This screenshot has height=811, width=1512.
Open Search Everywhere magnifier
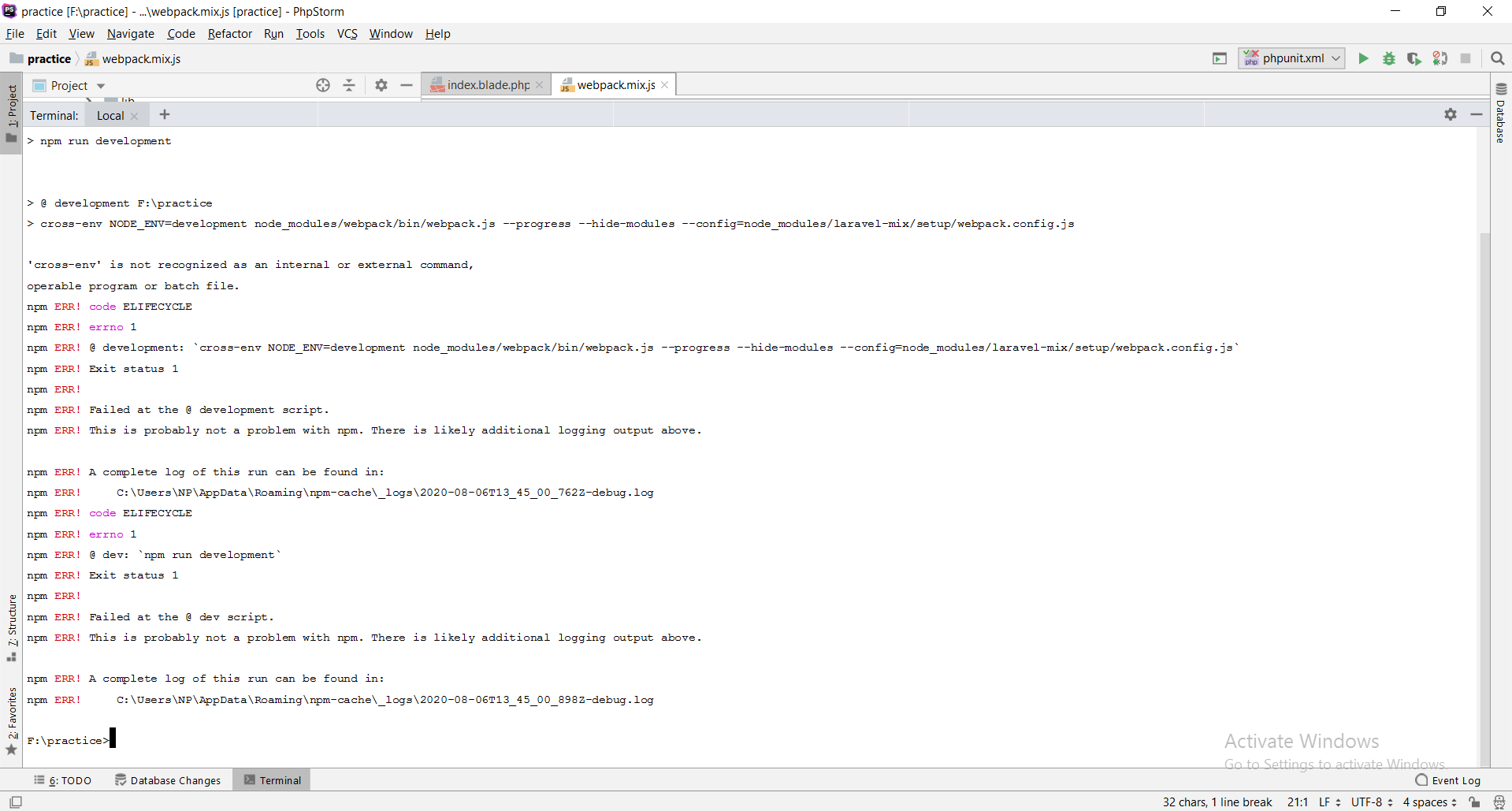[x=1498, y=58]
